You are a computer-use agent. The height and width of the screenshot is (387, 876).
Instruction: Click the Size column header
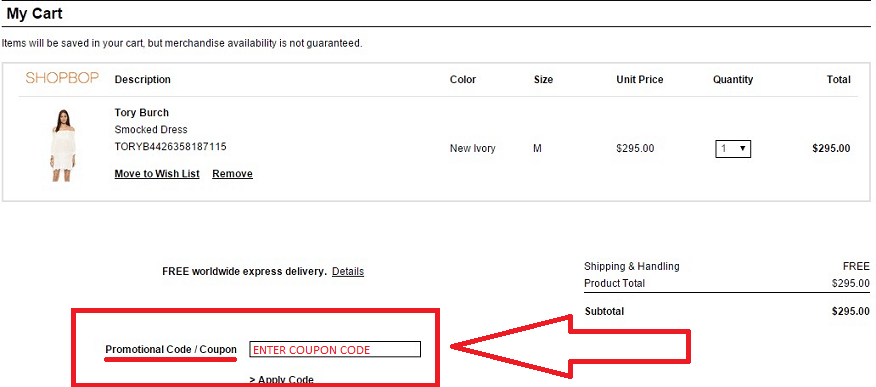coord(543,79)
